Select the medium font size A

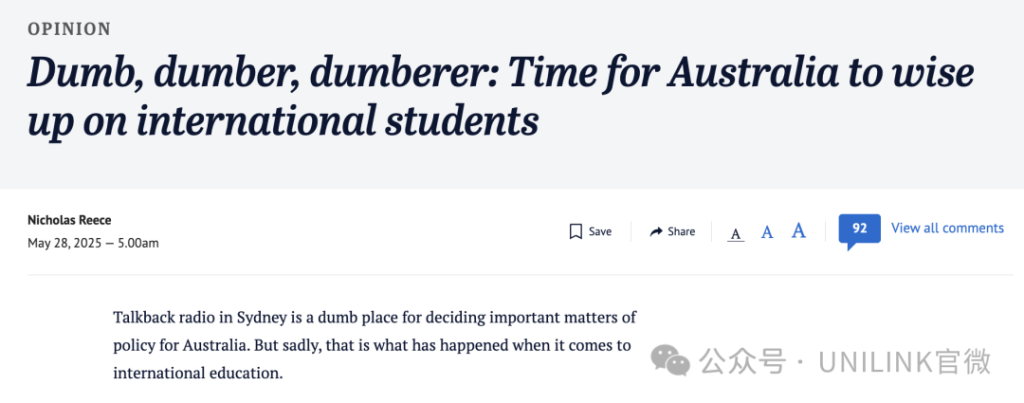(x=767, y=232)
